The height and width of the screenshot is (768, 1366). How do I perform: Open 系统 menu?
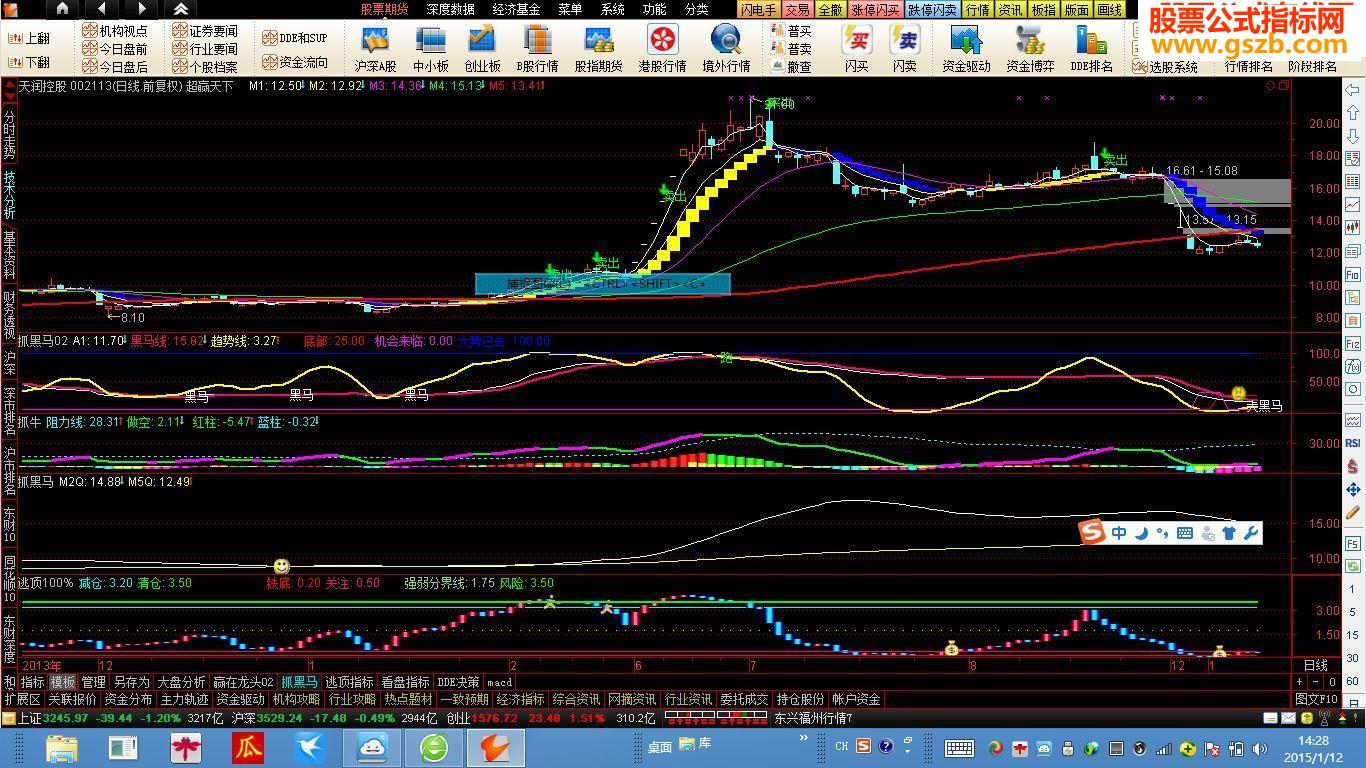(612, 9)
